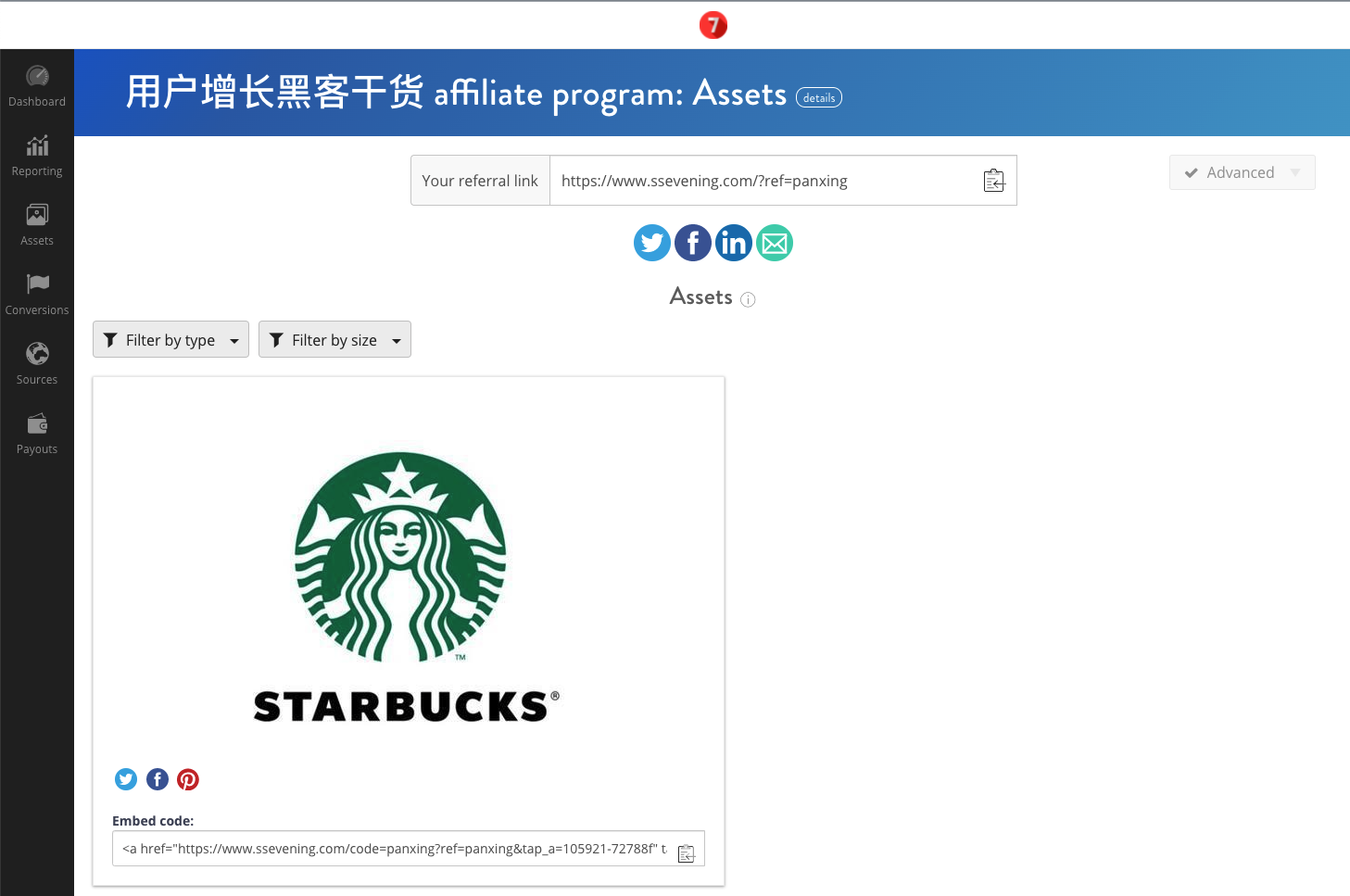
Task: Share Starbucks asset on Facebook
Action: [x=158, y=779]
